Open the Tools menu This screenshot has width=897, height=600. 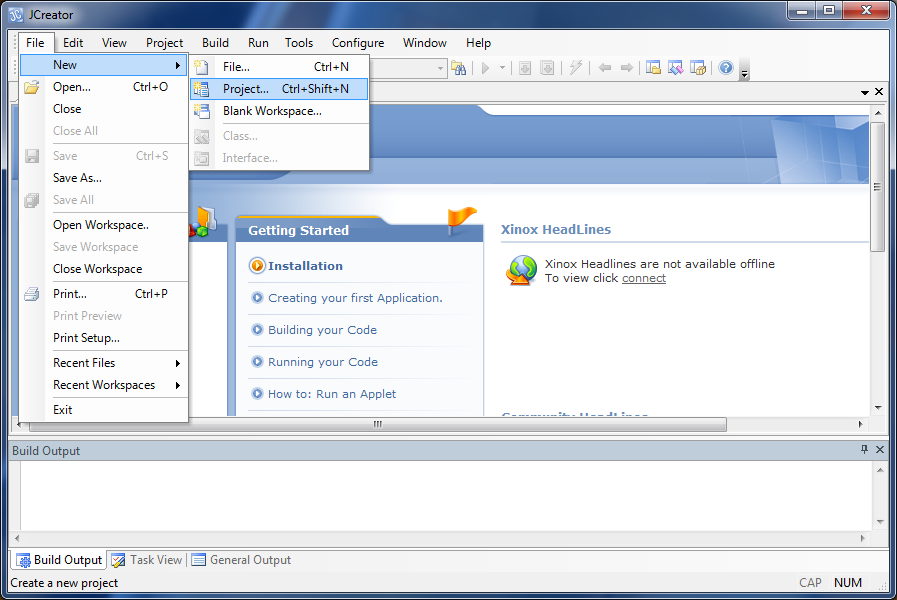click(x=299, y=43)
